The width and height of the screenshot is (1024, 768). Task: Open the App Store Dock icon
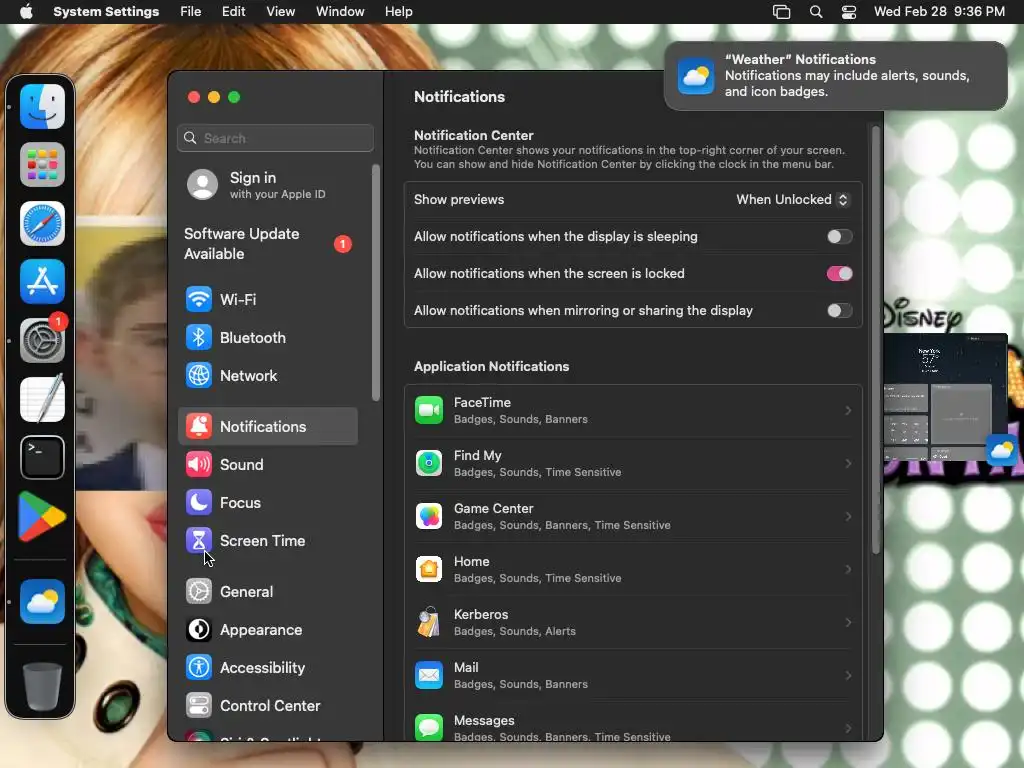[x=42, y=281]
